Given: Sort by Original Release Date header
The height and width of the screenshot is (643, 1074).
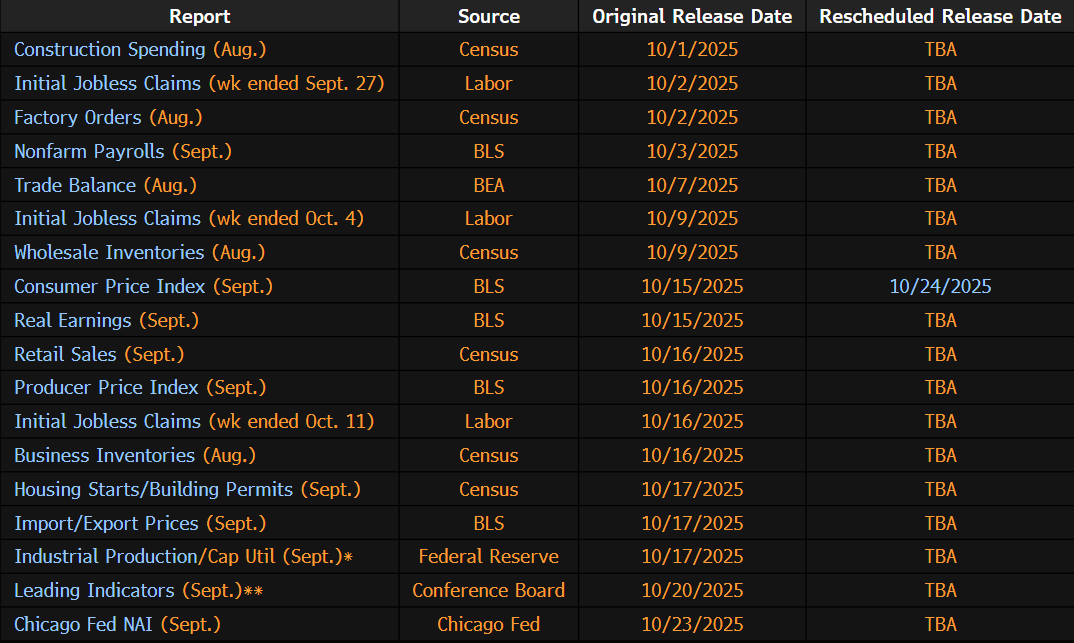Looking at the screenshot, I should [692, 16].
